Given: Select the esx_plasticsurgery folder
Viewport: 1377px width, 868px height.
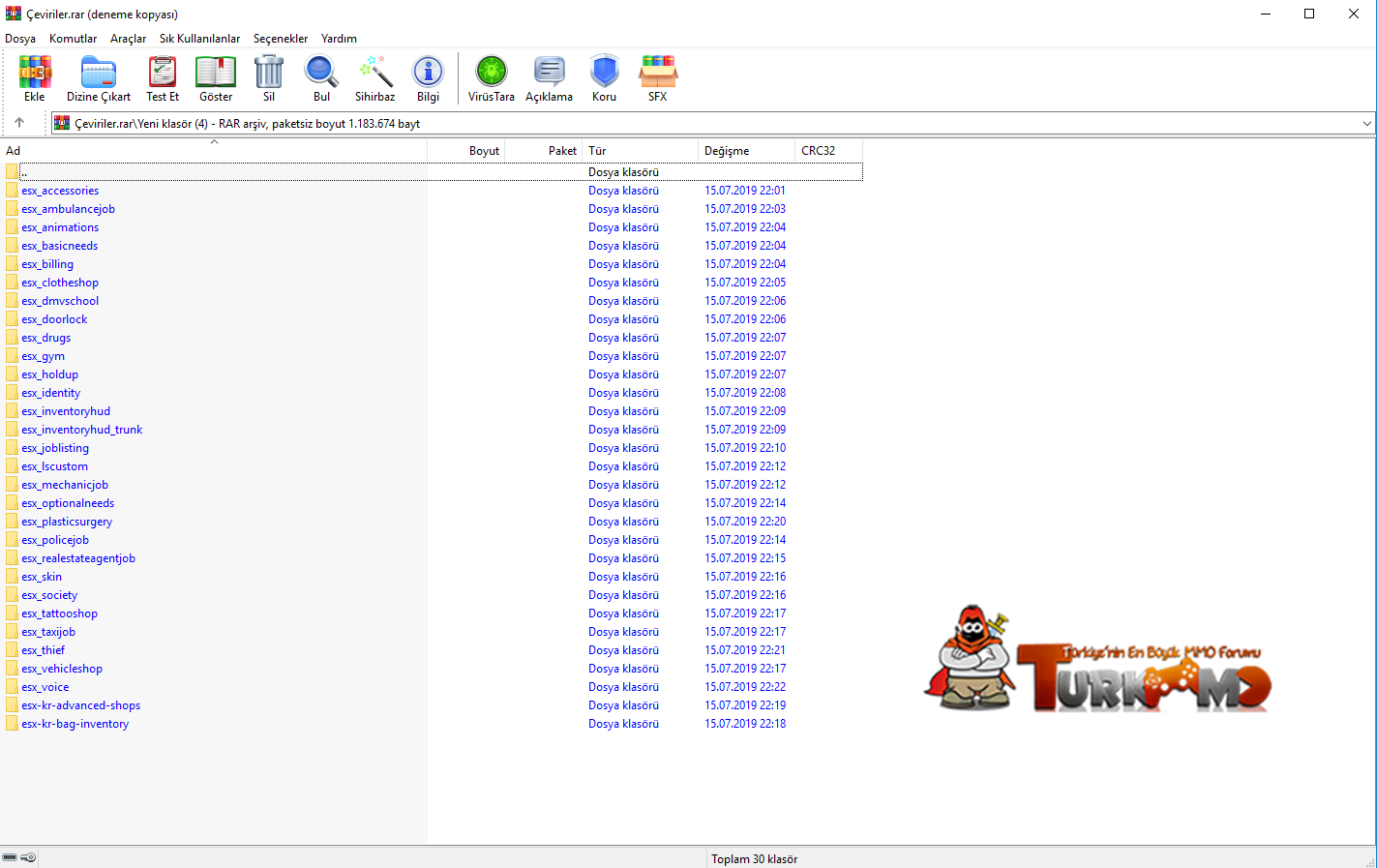Looking at the screenshot, I should (67, 522).
